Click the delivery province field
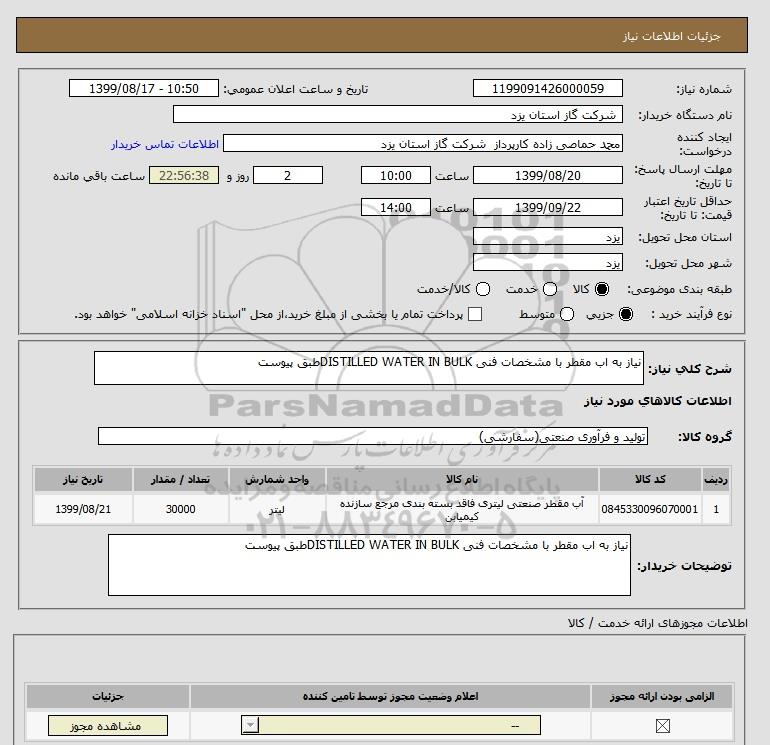The width and height of the screenshot is (770, 745). tap(548, 237)
